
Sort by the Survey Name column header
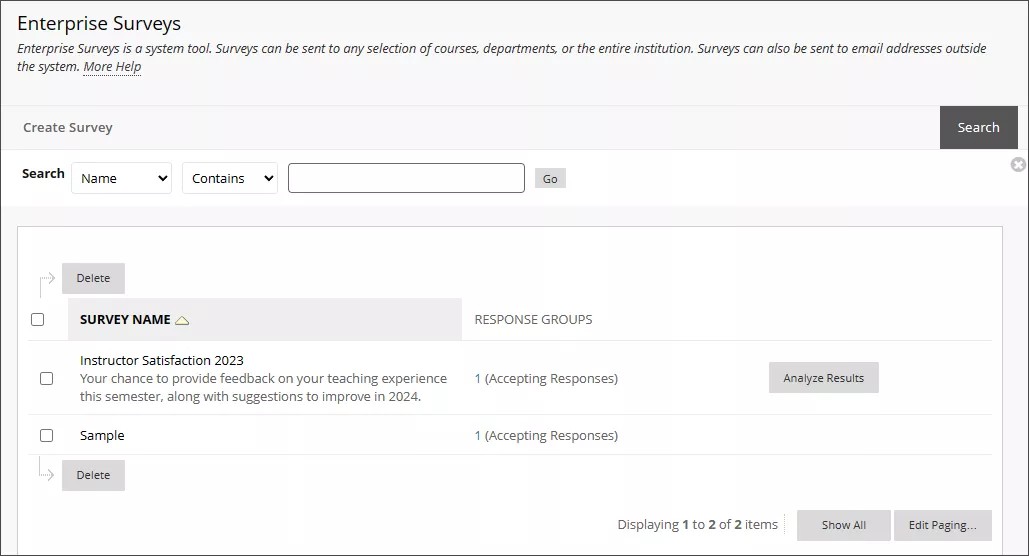125,320
